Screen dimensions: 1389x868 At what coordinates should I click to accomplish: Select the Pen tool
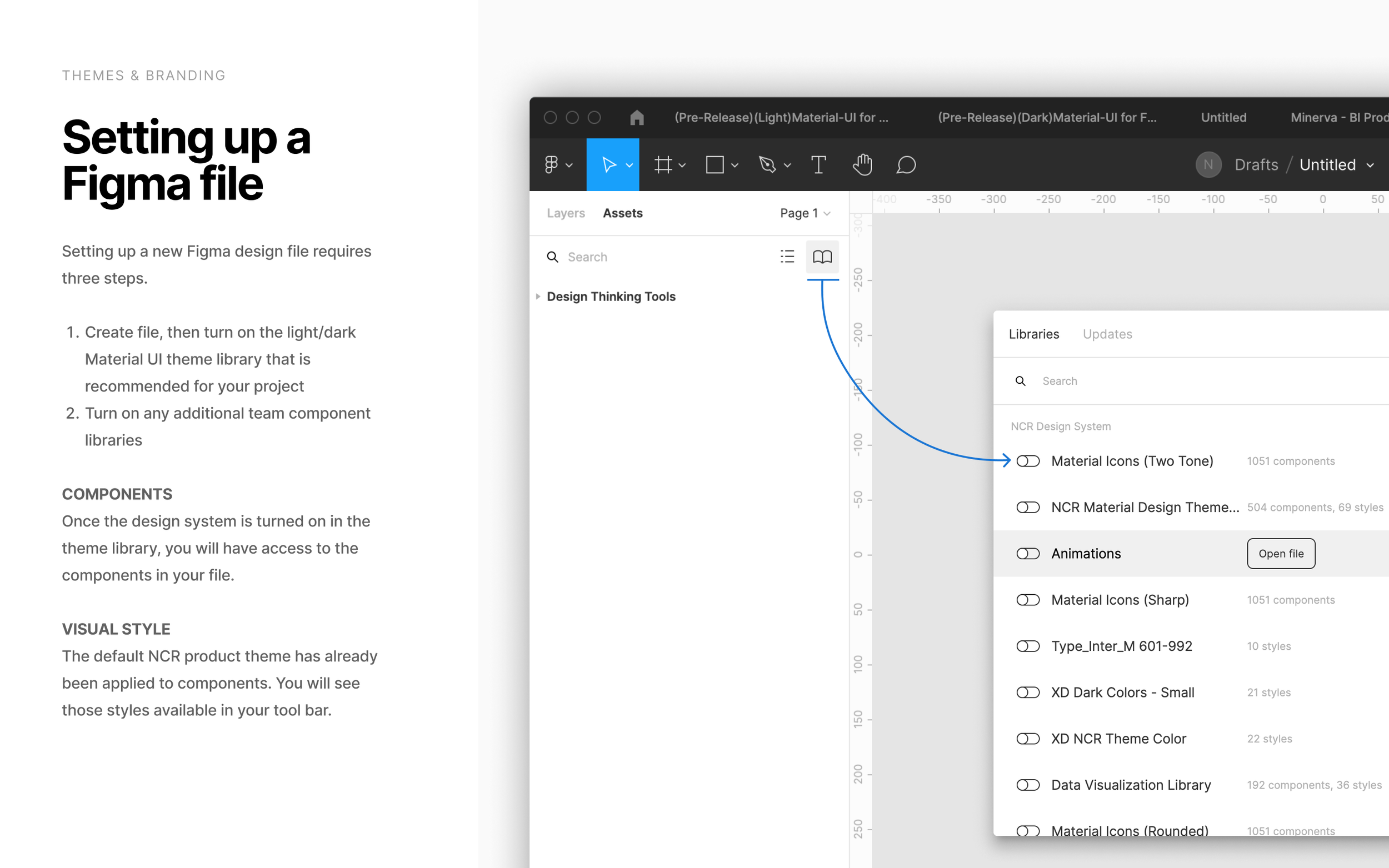[x=767, y=165]
